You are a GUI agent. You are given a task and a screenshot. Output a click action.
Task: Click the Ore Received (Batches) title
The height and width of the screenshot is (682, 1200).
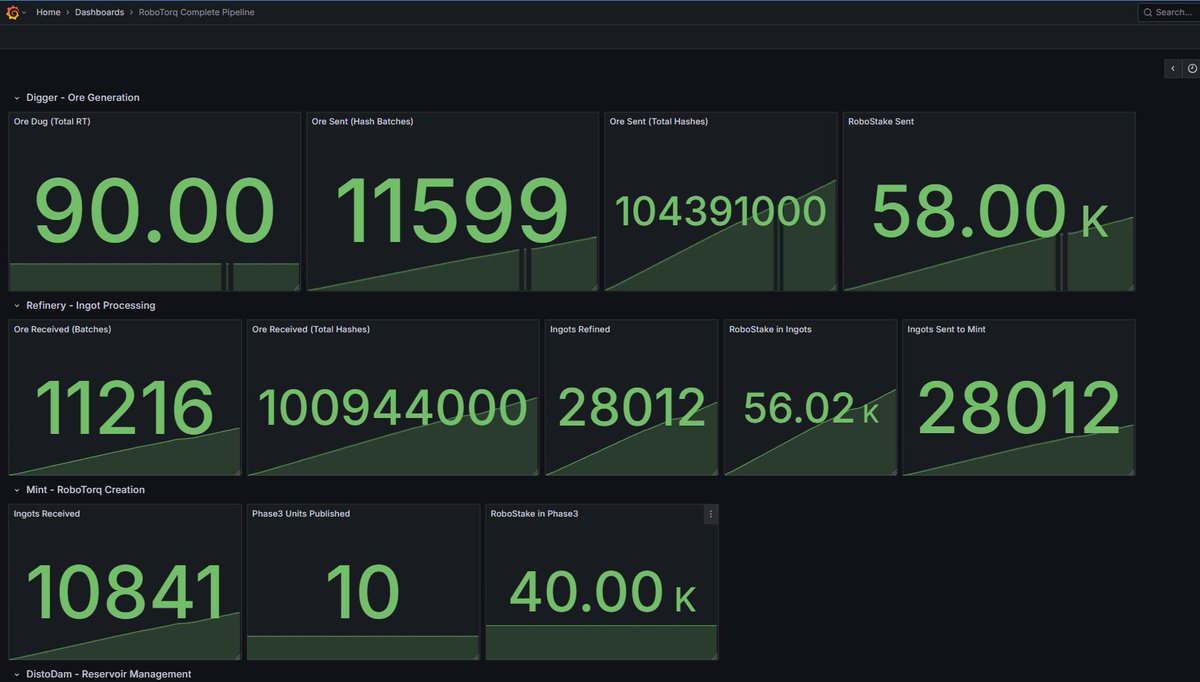[x=62, y=329]
